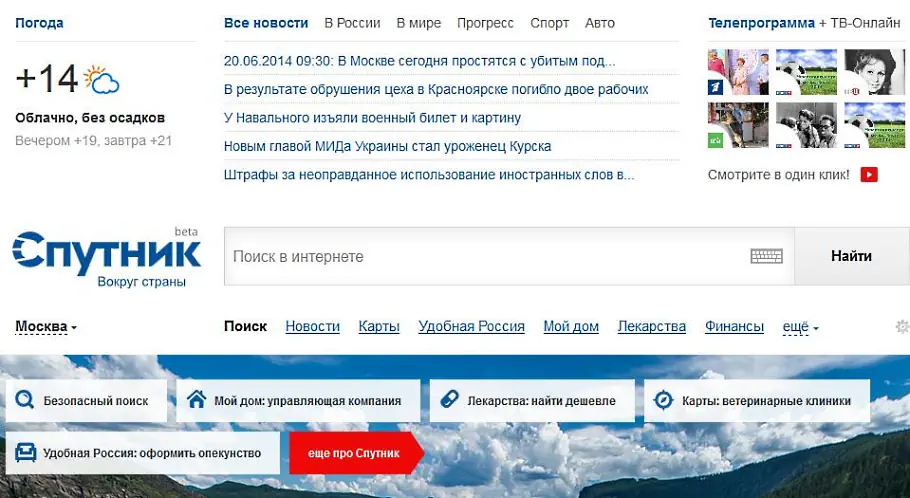This screenshot has height=498, width=910.
Task: Click the Безопасный поиск magnifier icon
Action: tap(25, 401)
